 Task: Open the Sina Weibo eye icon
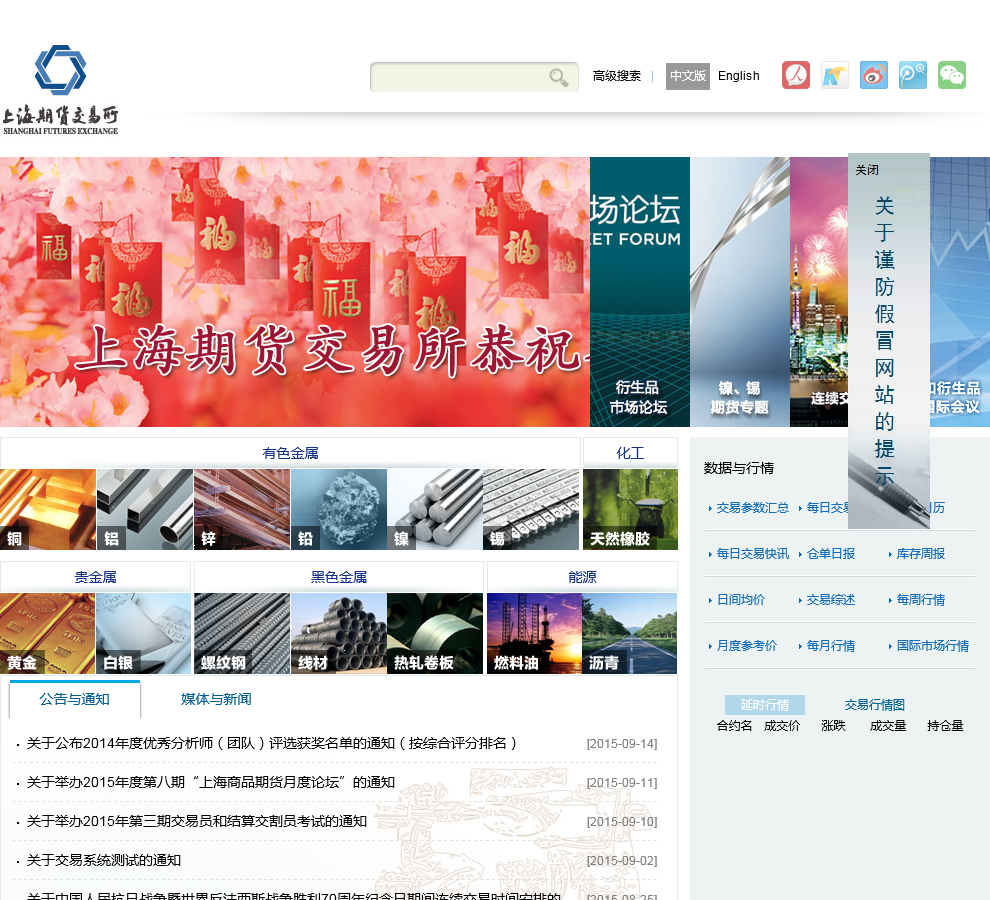pyautogui.click(x=874, y=75)
